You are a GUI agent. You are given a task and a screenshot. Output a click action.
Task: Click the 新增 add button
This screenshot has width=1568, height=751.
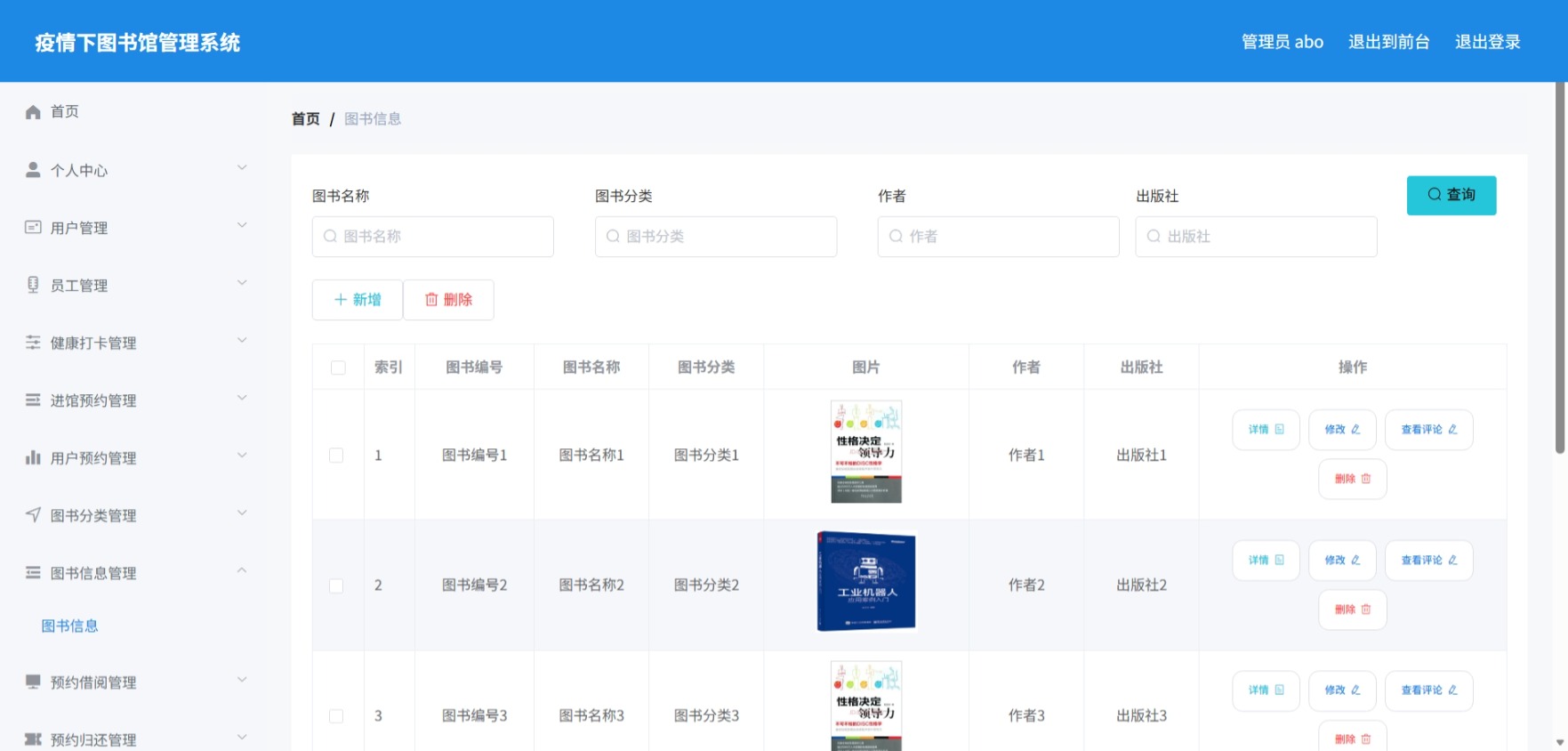(358, 300)
